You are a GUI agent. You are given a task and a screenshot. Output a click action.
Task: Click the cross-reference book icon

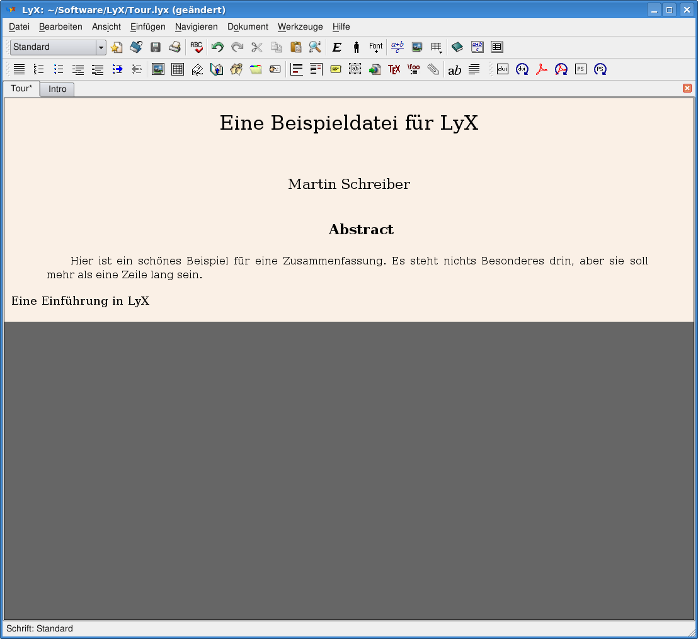[217, 69]
